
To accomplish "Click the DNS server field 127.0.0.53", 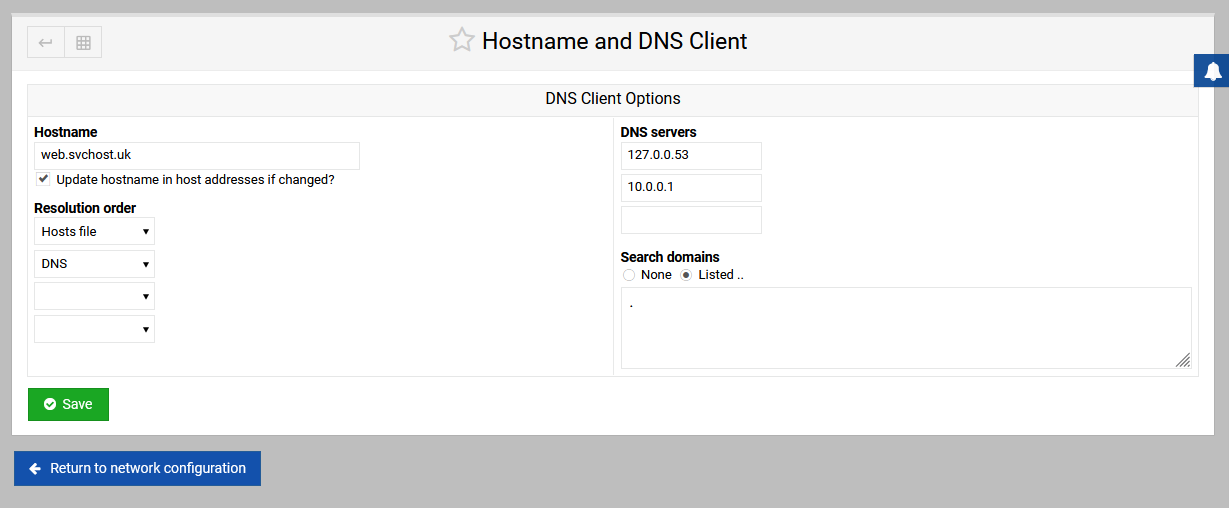I will click(x=691, y=156).
